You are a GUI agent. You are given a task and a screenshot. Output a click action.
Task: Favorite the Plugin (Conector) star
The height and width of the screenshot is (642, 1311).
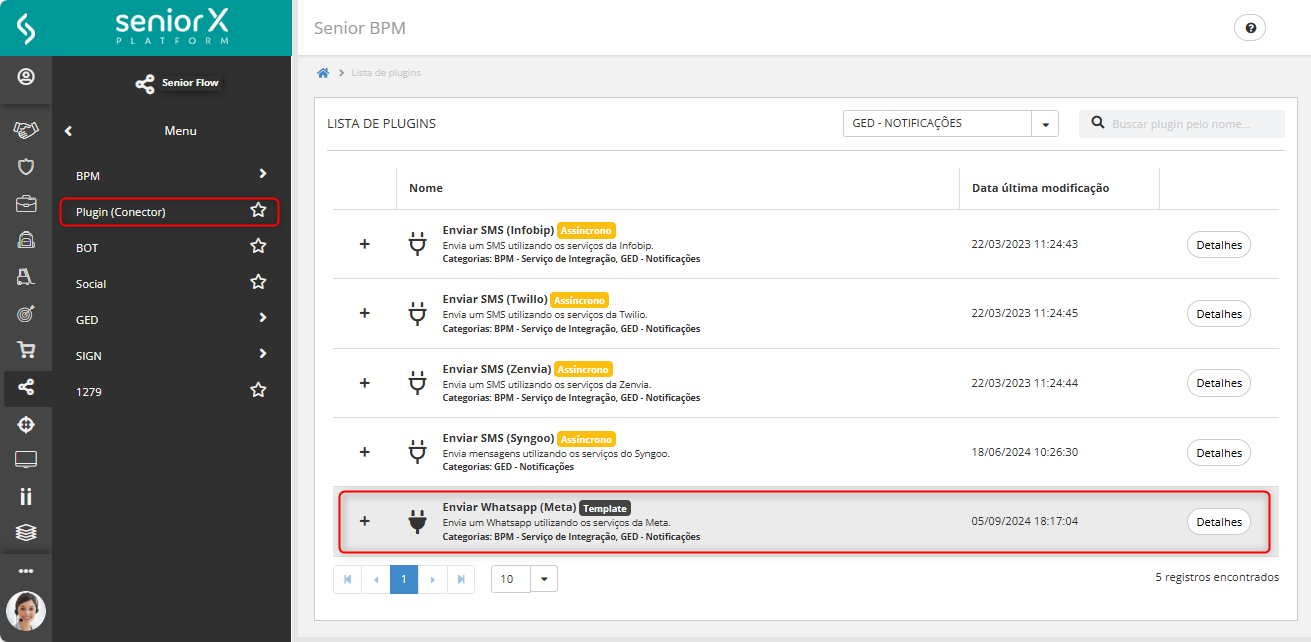point(258,211)
